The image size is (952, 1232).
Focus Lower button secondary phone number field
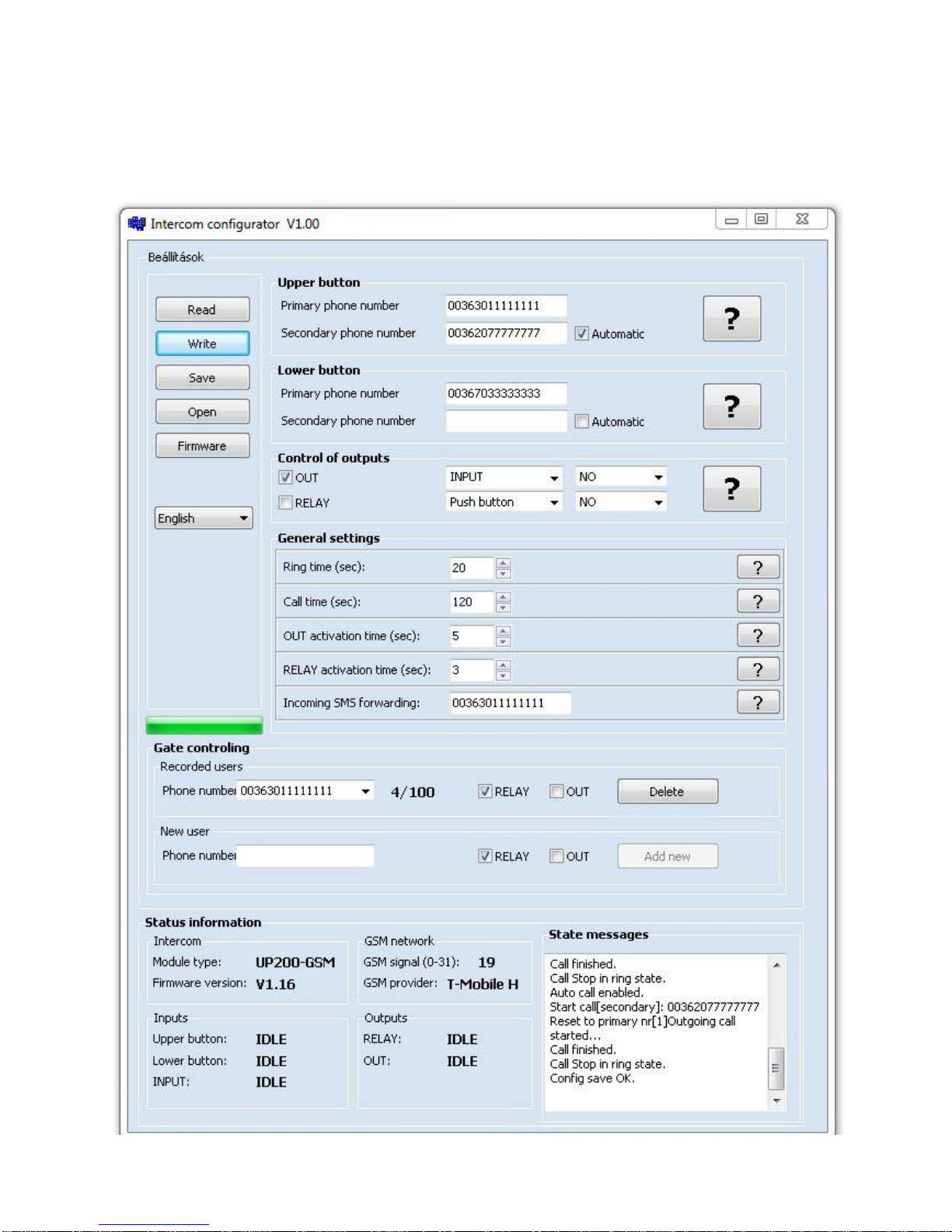tap(506, 421)
